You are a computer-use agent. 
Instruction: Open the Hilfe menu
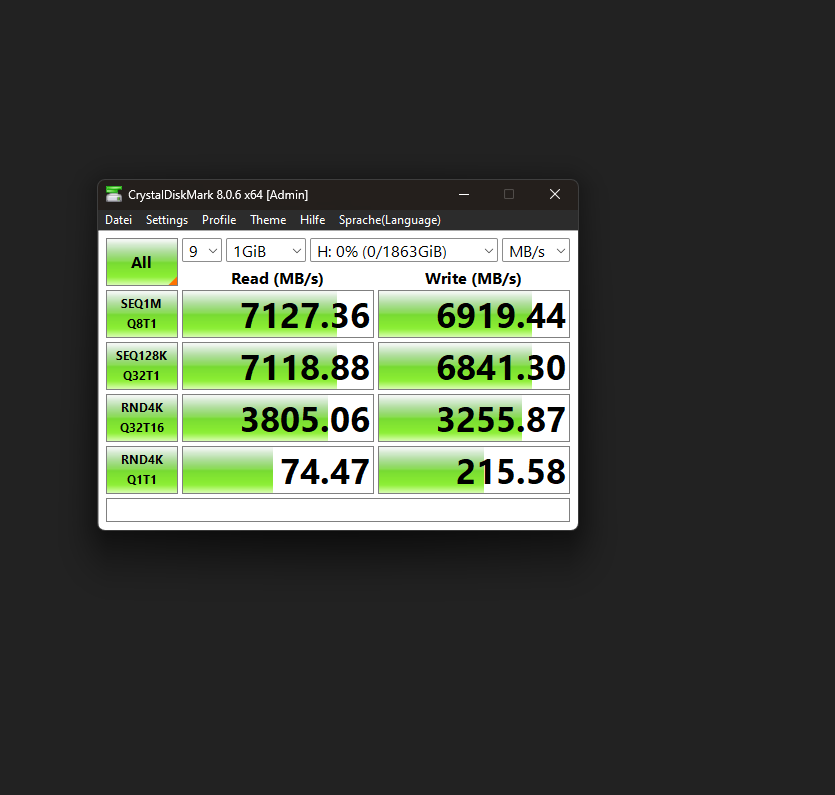[312, 220]
